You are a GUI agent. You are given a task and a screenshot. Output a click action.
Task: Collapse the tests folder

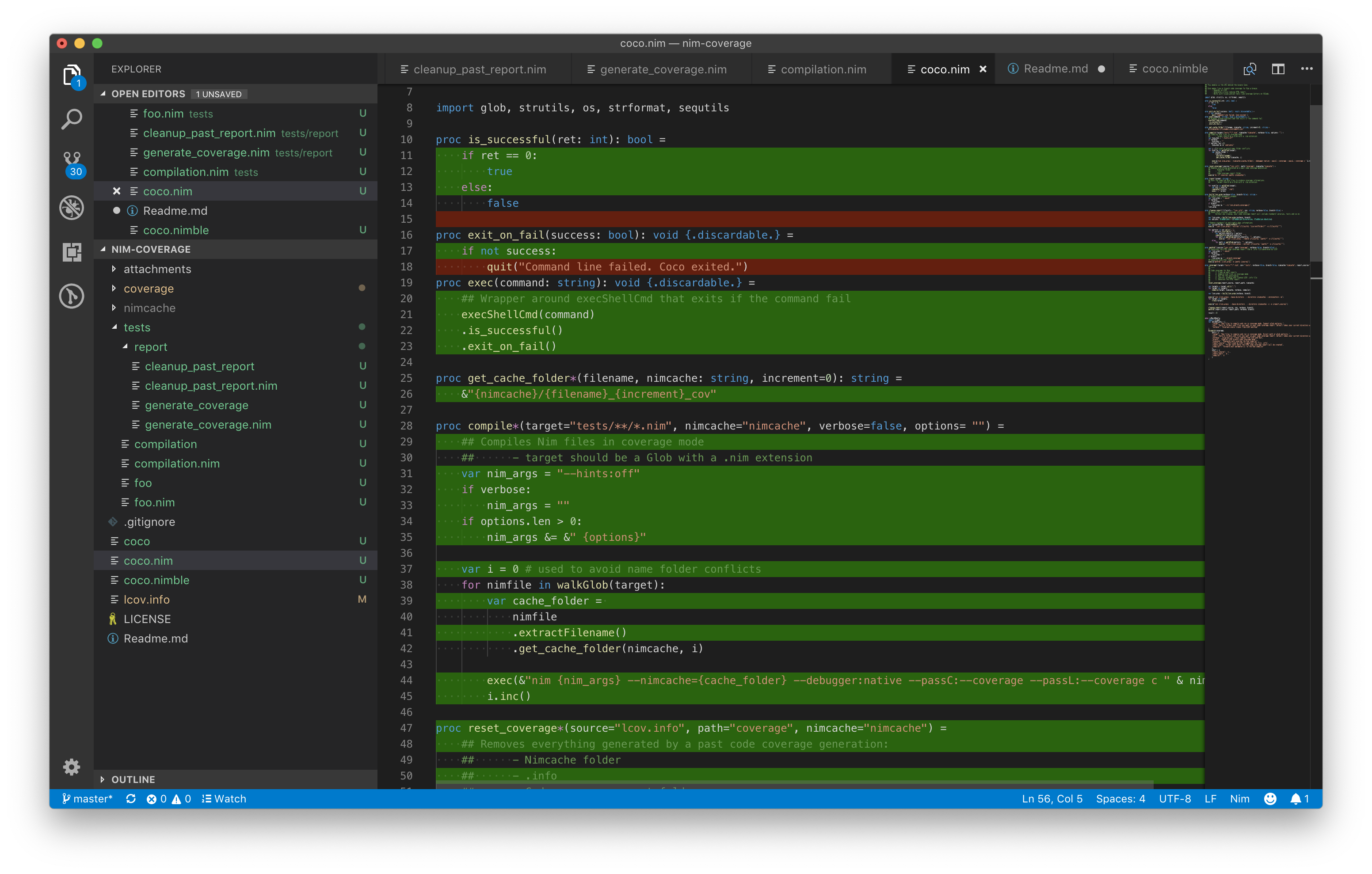click(x=137, y=327)
